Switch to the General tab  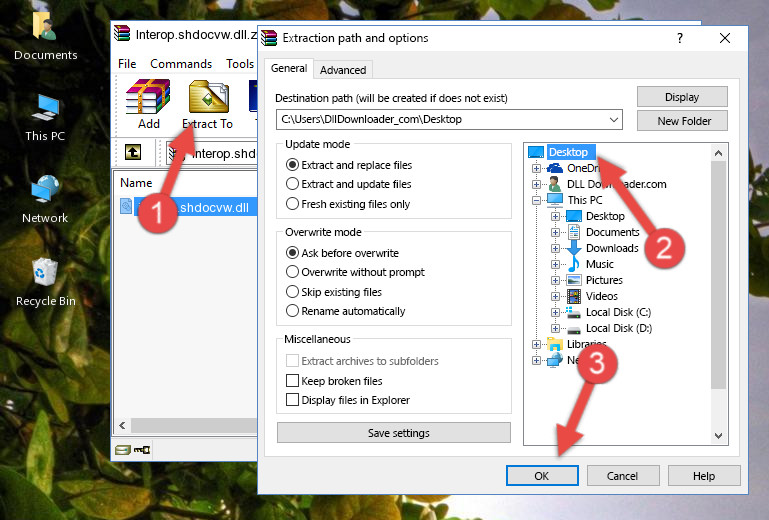pos(289,69)
